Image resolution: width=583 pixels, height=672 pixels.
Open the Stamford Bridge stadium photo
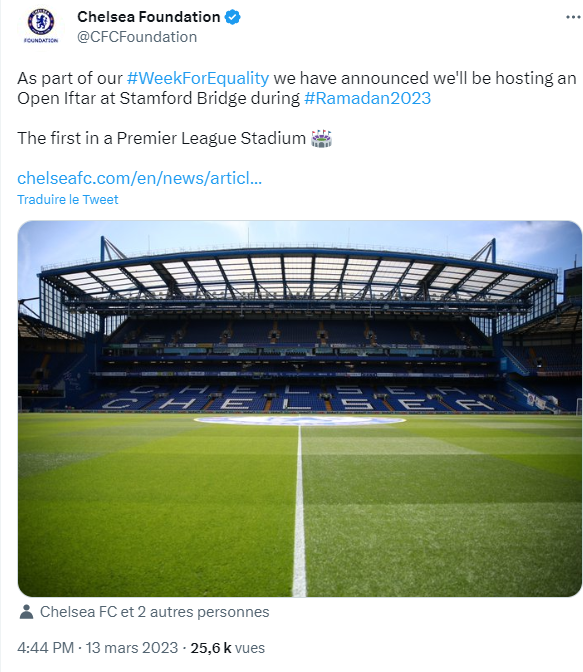coord(300,408)
